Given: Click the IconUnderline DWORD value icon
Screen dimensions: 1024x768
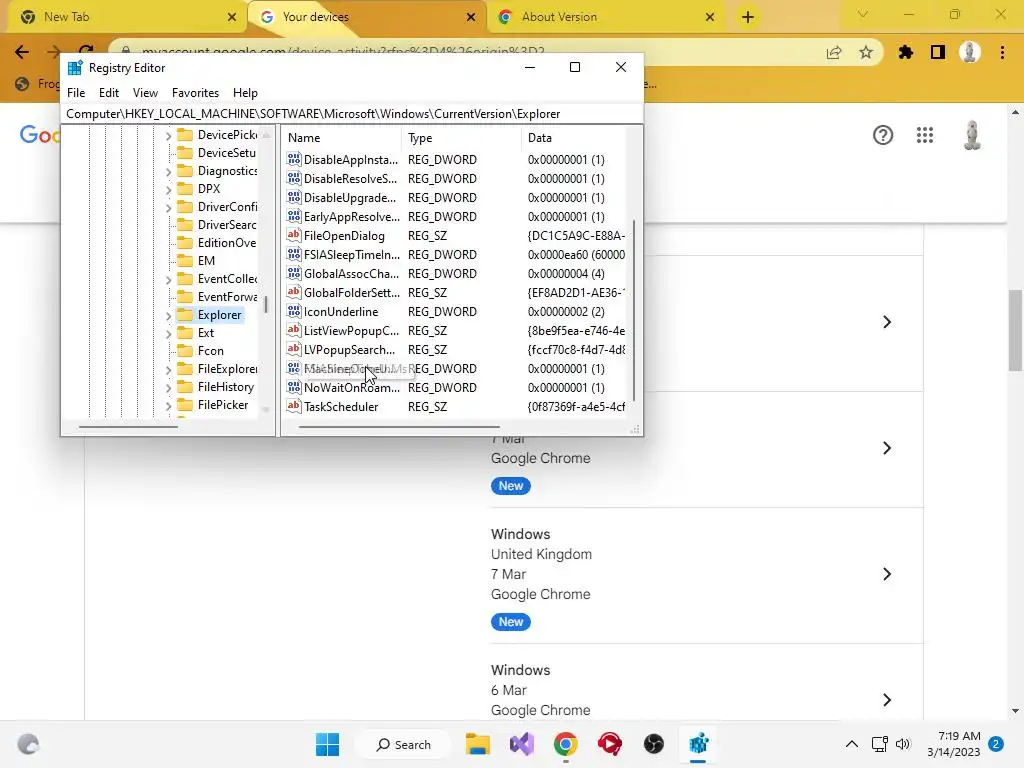Looking at the screenshot, I should coord(294,312).
